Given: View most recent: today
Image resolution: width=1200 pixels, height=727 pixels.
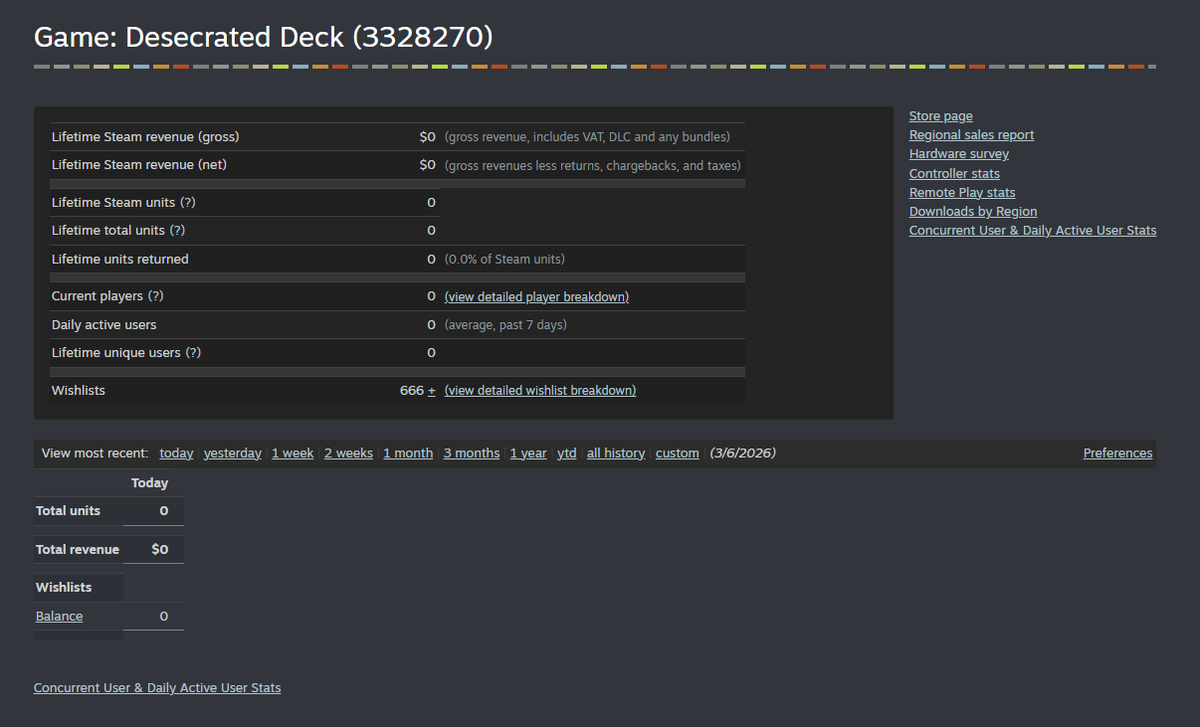Looking at the screenshot, I should click(x=176, y=453).
